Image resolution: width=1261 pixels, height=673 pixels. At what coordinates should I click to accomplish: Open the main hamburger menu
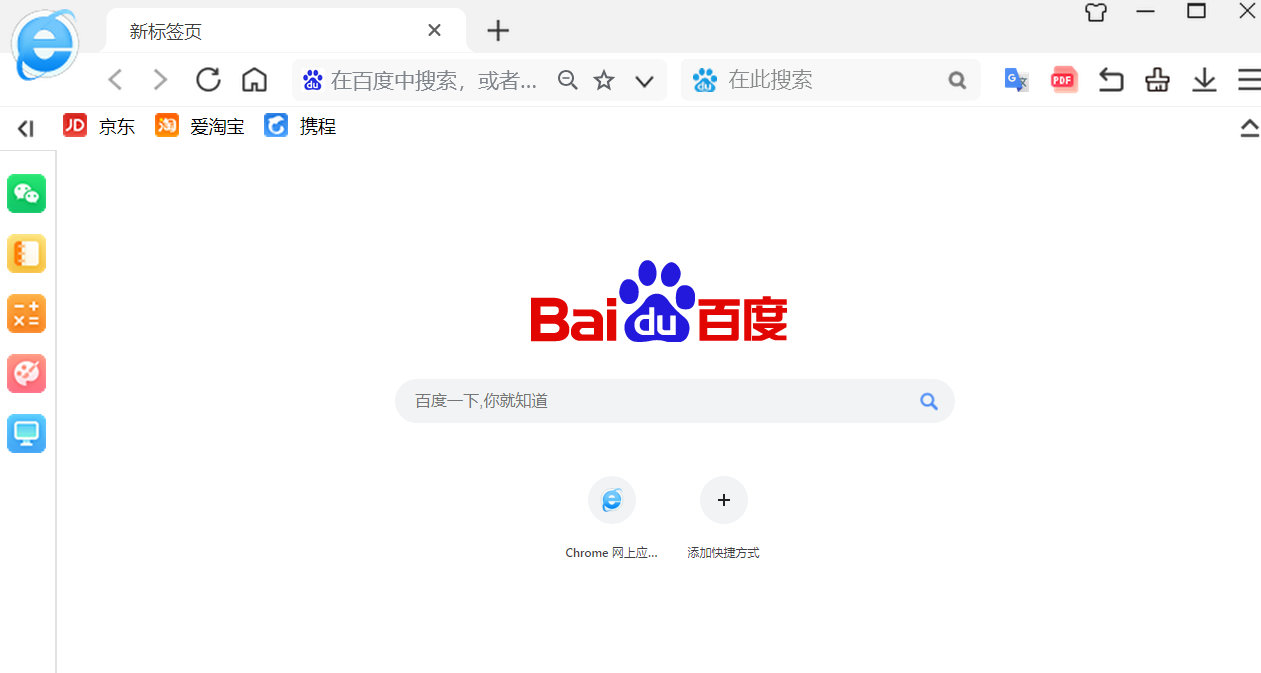coord(1249,80)
